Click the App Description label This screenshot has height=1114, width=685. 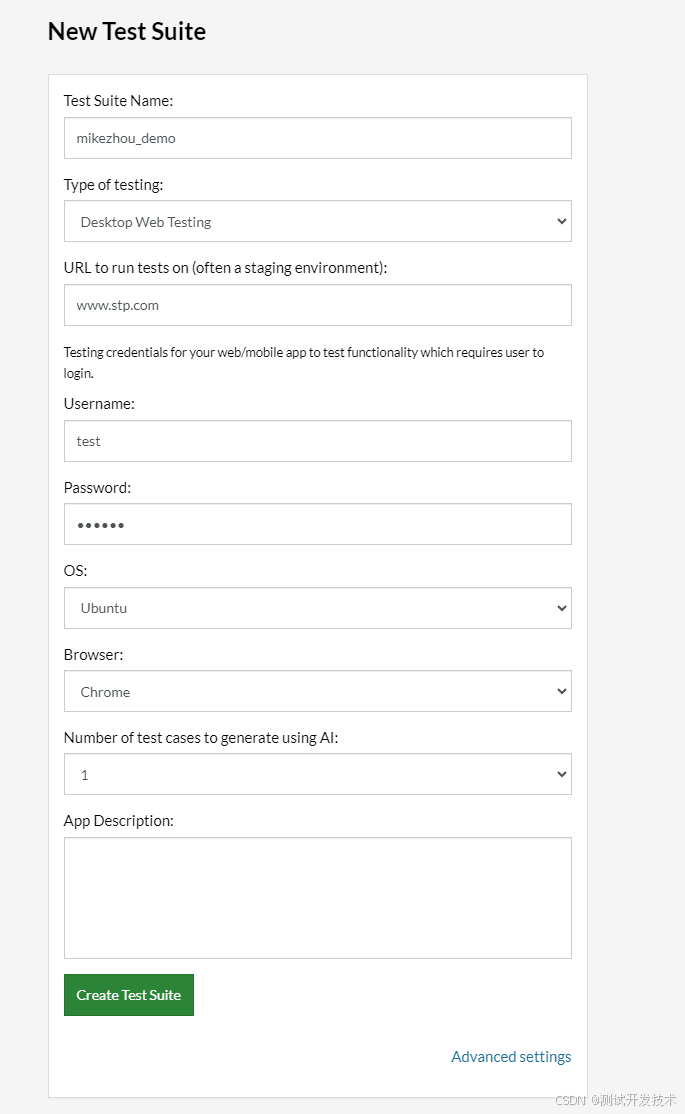[119, 821]
